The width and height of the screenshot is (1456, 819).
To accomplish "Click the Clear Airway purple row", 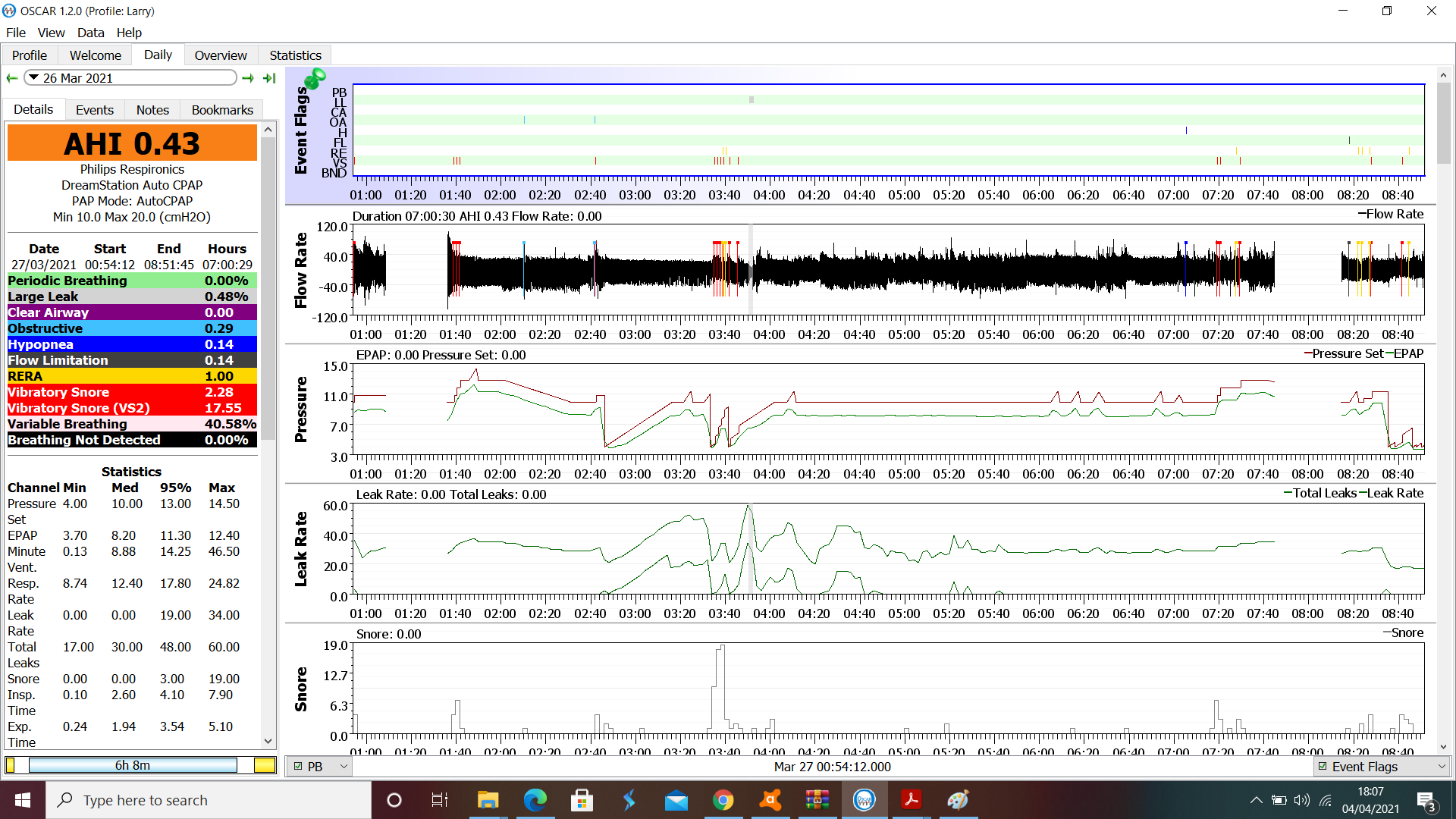I will pos(132,312).
